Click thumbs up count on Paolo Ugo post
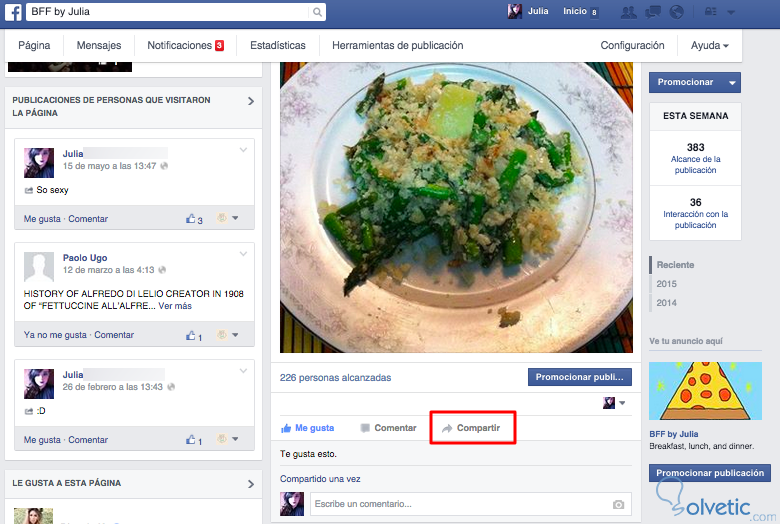 (x=200, y=337)
